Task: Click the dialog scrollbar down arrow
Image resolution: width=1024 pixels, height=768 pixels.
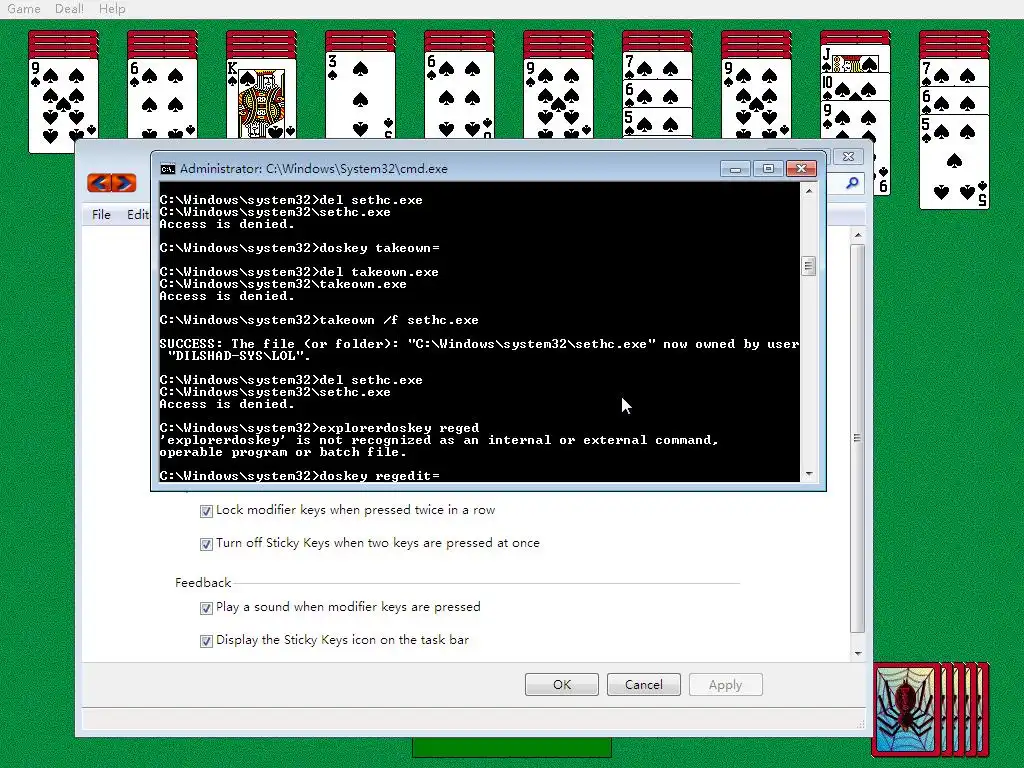Action: (858, 653)
